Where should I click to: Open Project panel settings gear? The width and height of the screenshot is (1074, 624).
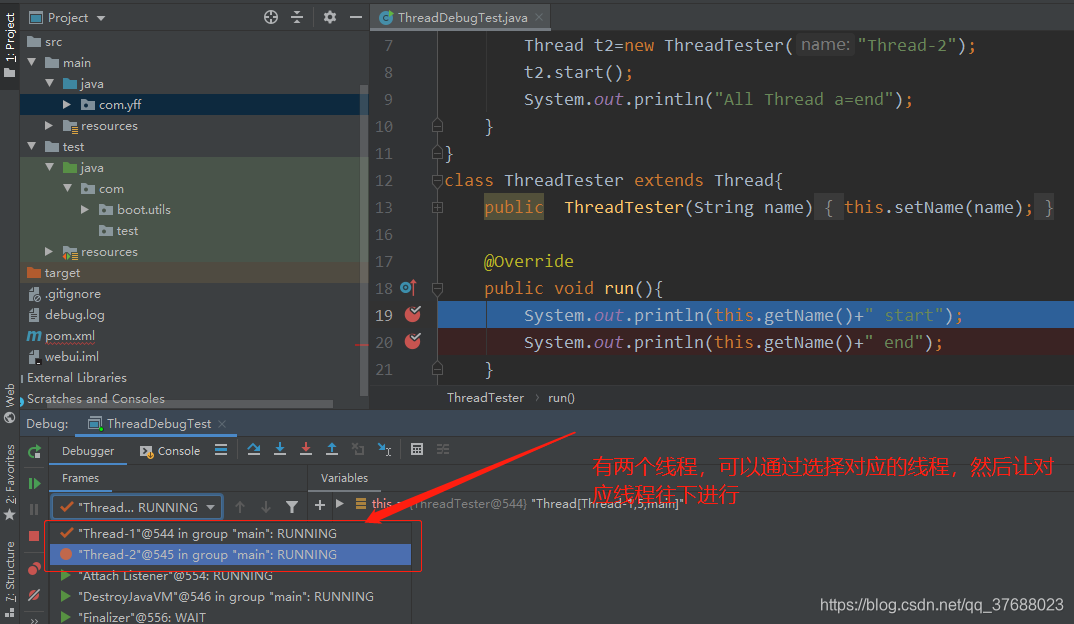click(329, 17)
